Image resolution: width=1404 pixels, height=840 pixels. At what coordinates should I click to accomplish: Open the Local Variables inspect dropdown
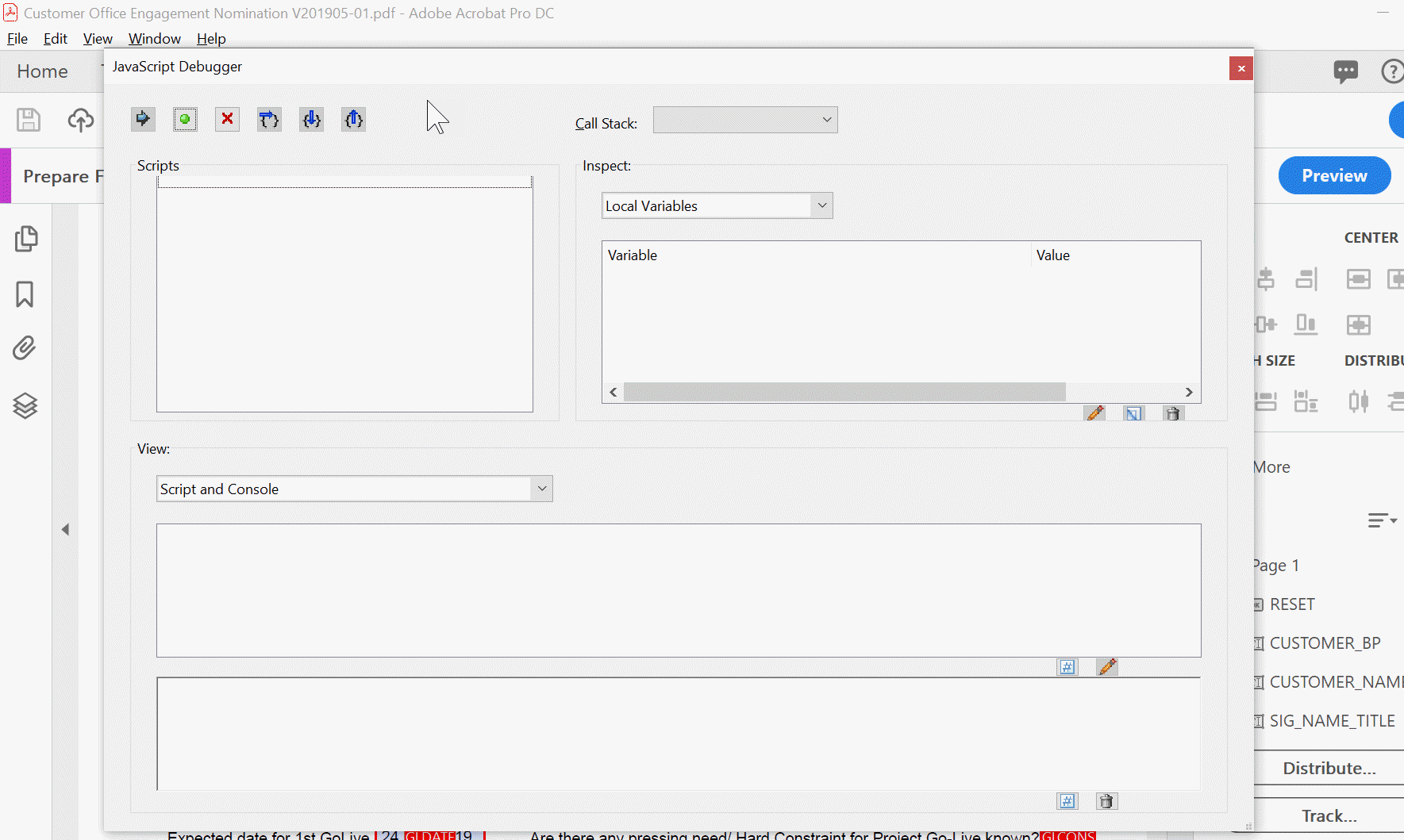tap(717, 205)
